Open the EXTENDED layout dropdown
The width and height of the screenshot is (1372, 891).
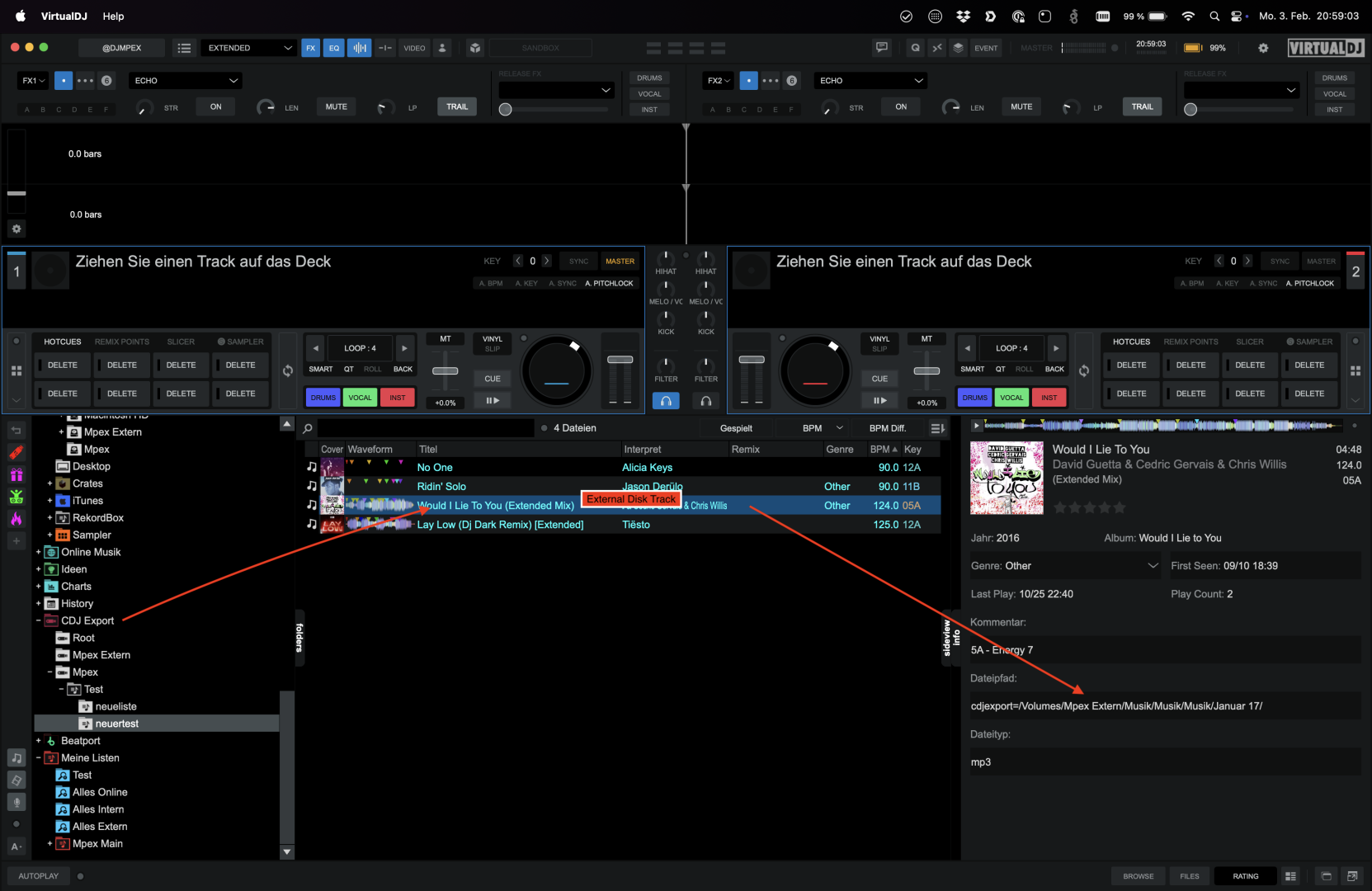pos(249,48)
